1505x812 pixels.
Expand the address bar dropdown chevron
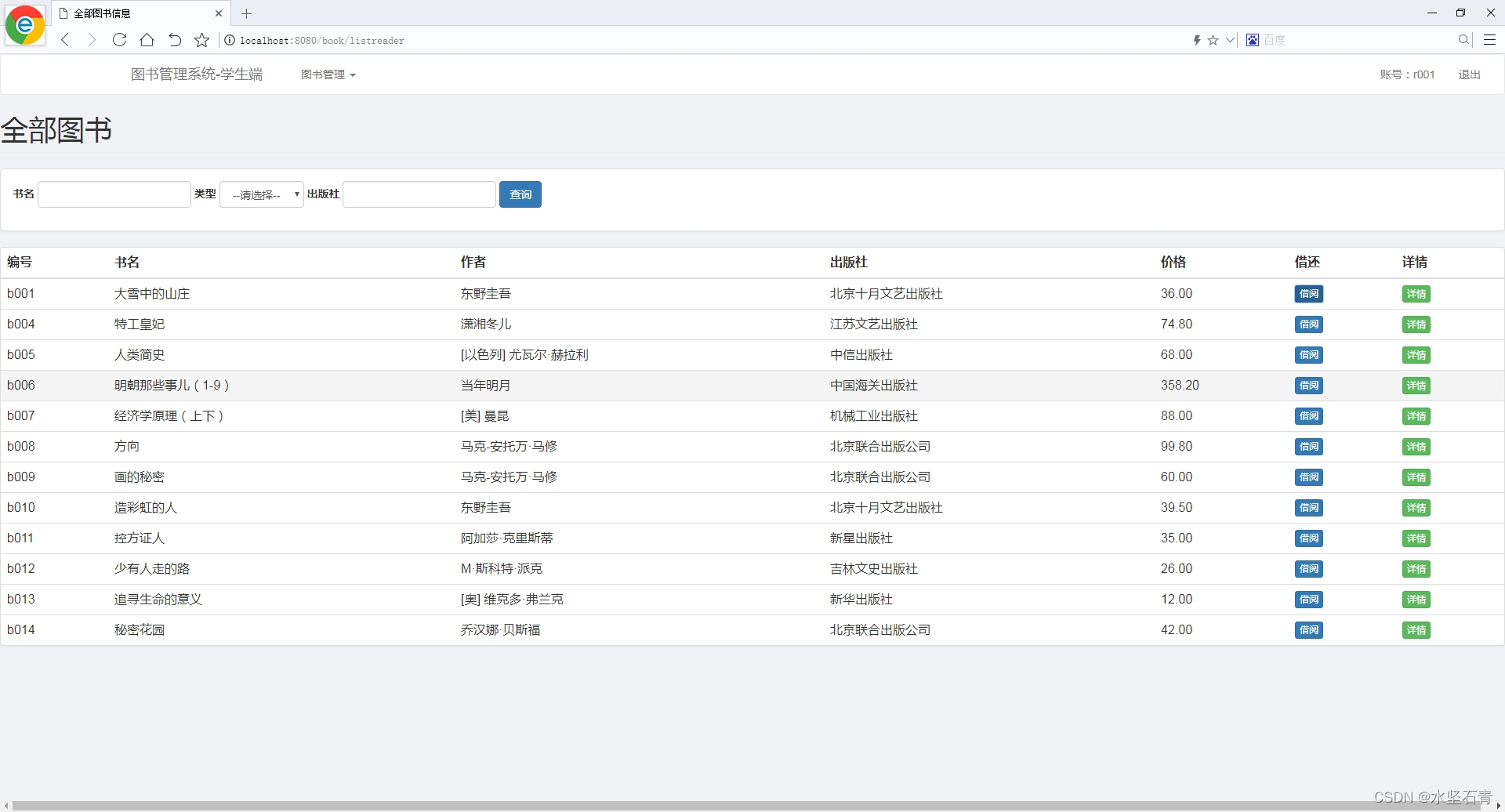pyautogui.click(x=1230, y=40)
